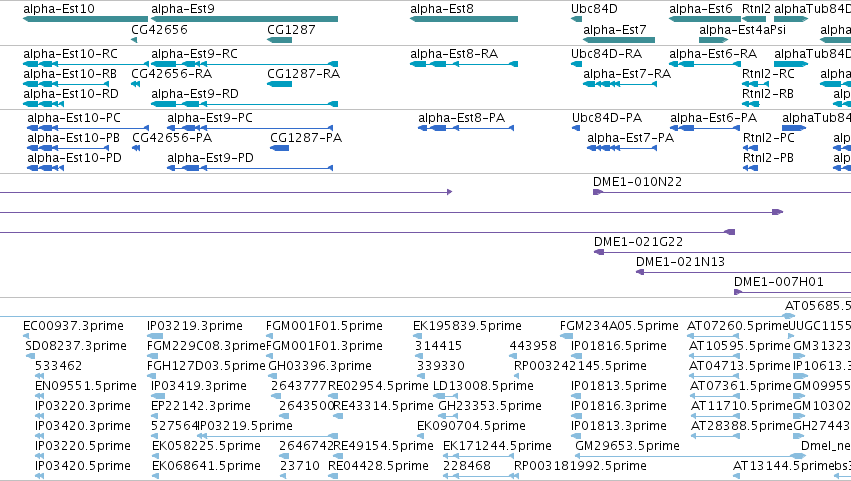Image resolution: width=851 pixels, height=481 pixels.
Task: Select BAC clone DME1-021N13
Action: (744, 273)
